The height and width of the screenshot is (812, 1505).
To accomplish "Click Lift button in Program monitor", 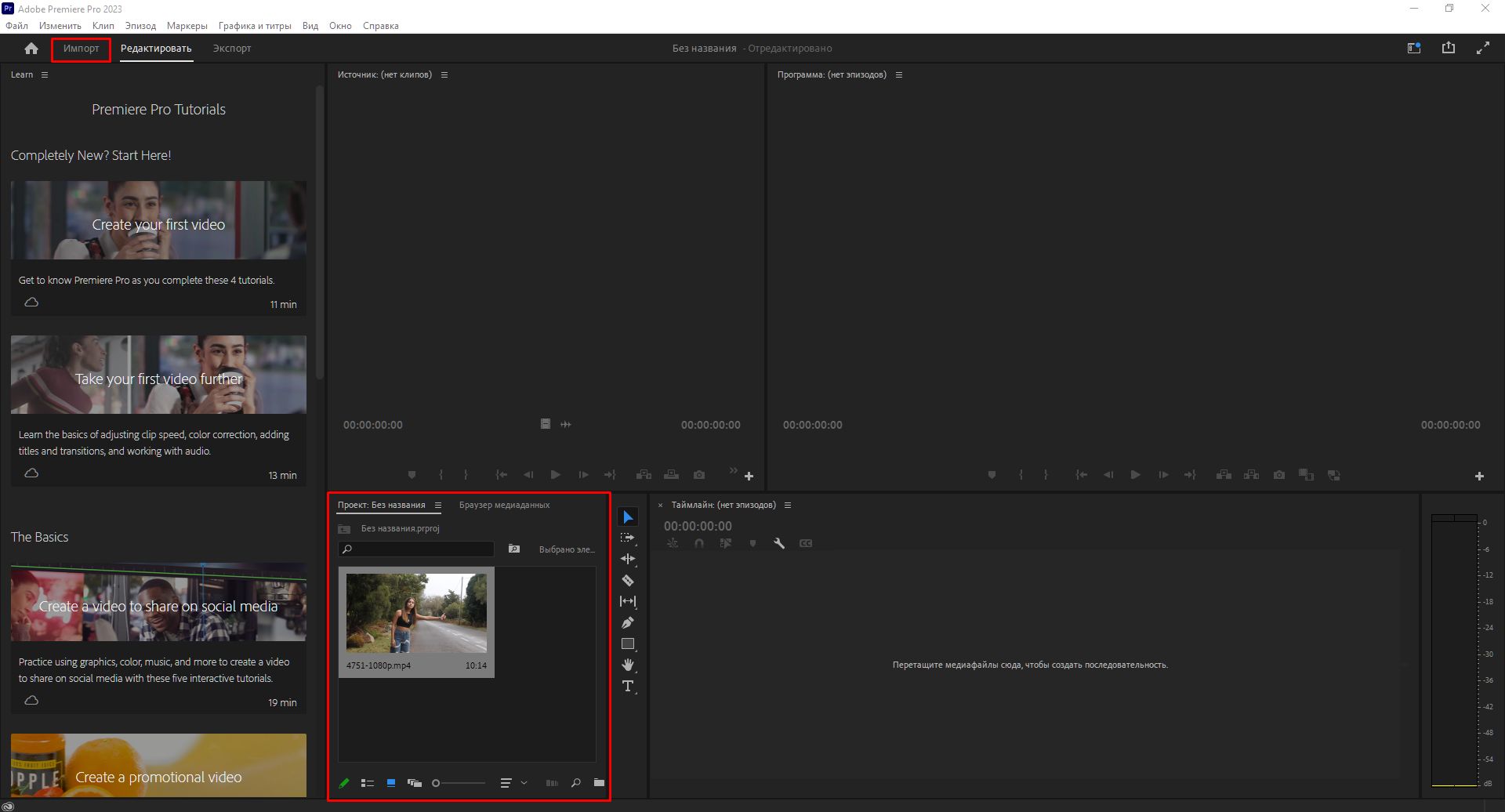I will point(1224,475).
